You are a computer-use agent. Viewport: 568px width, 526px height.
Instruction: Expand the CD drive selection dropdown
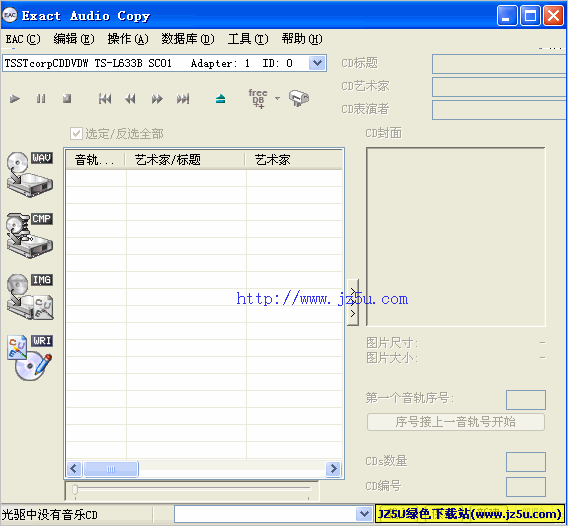coord(317,63)
